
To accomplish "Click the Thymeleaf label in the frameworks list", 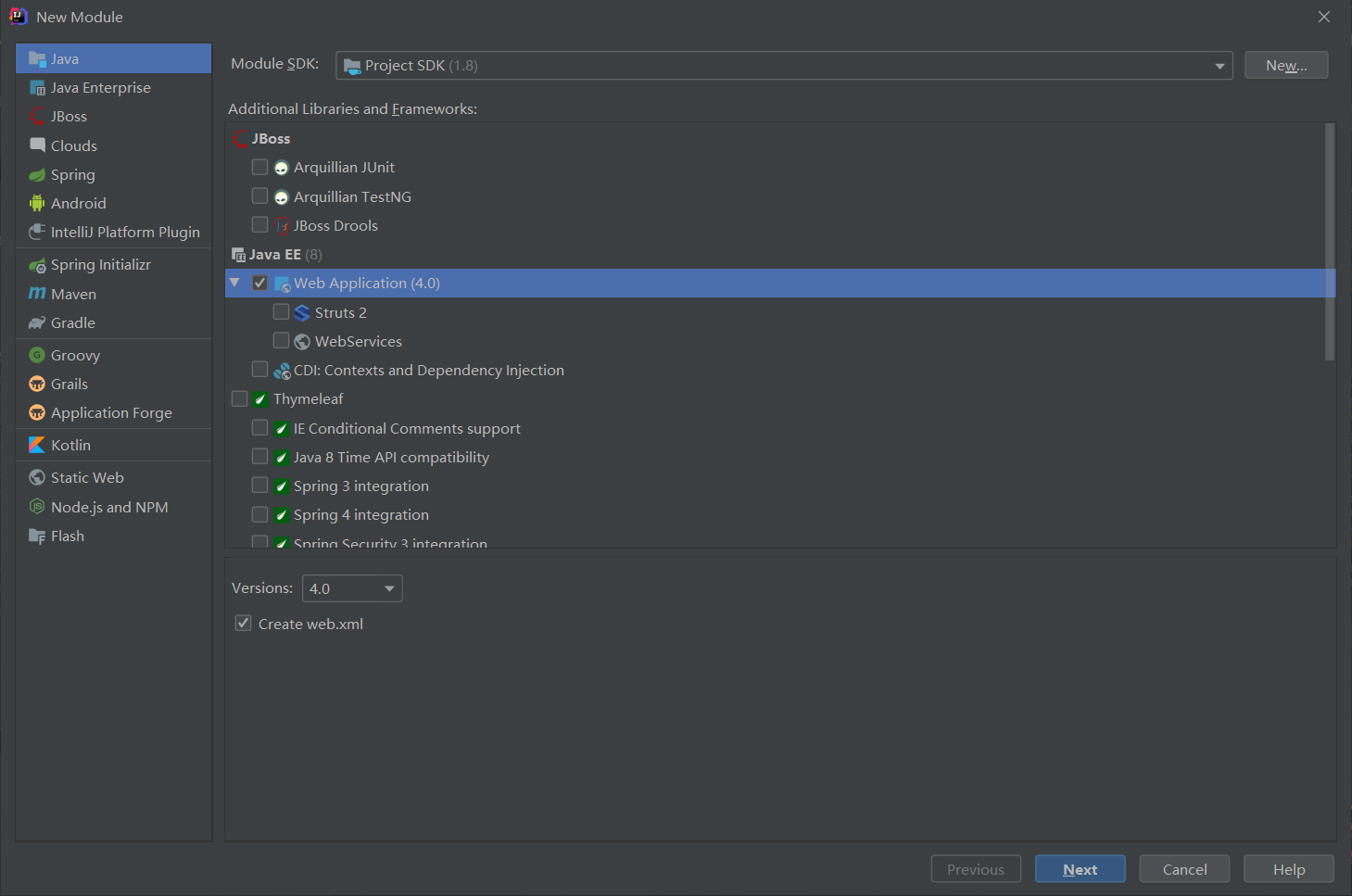I will pos(309,399).
